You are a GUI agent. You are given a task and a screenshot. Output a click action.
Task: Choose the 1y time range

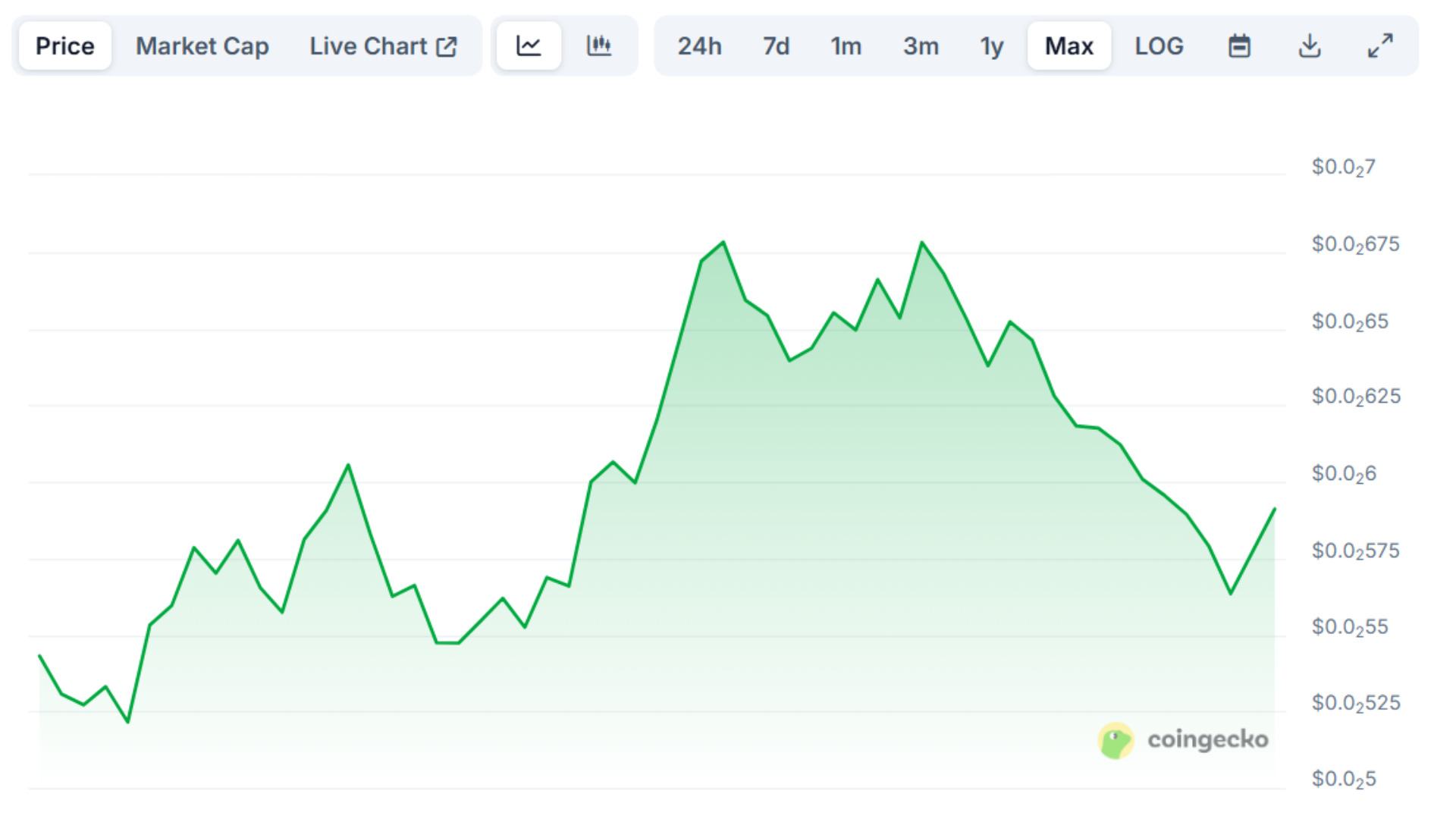pyautogui.click(x=991, y=46)
